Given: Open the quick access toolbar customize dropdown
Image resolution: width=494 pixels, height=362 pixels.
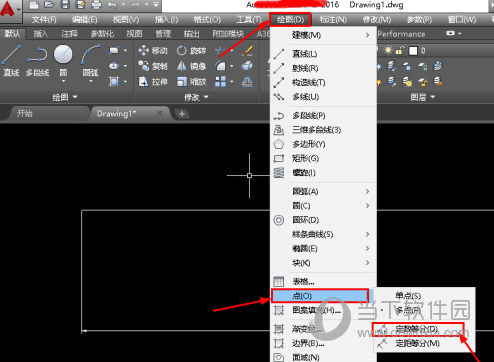Looking at the screenshot, I should [156, 5].
